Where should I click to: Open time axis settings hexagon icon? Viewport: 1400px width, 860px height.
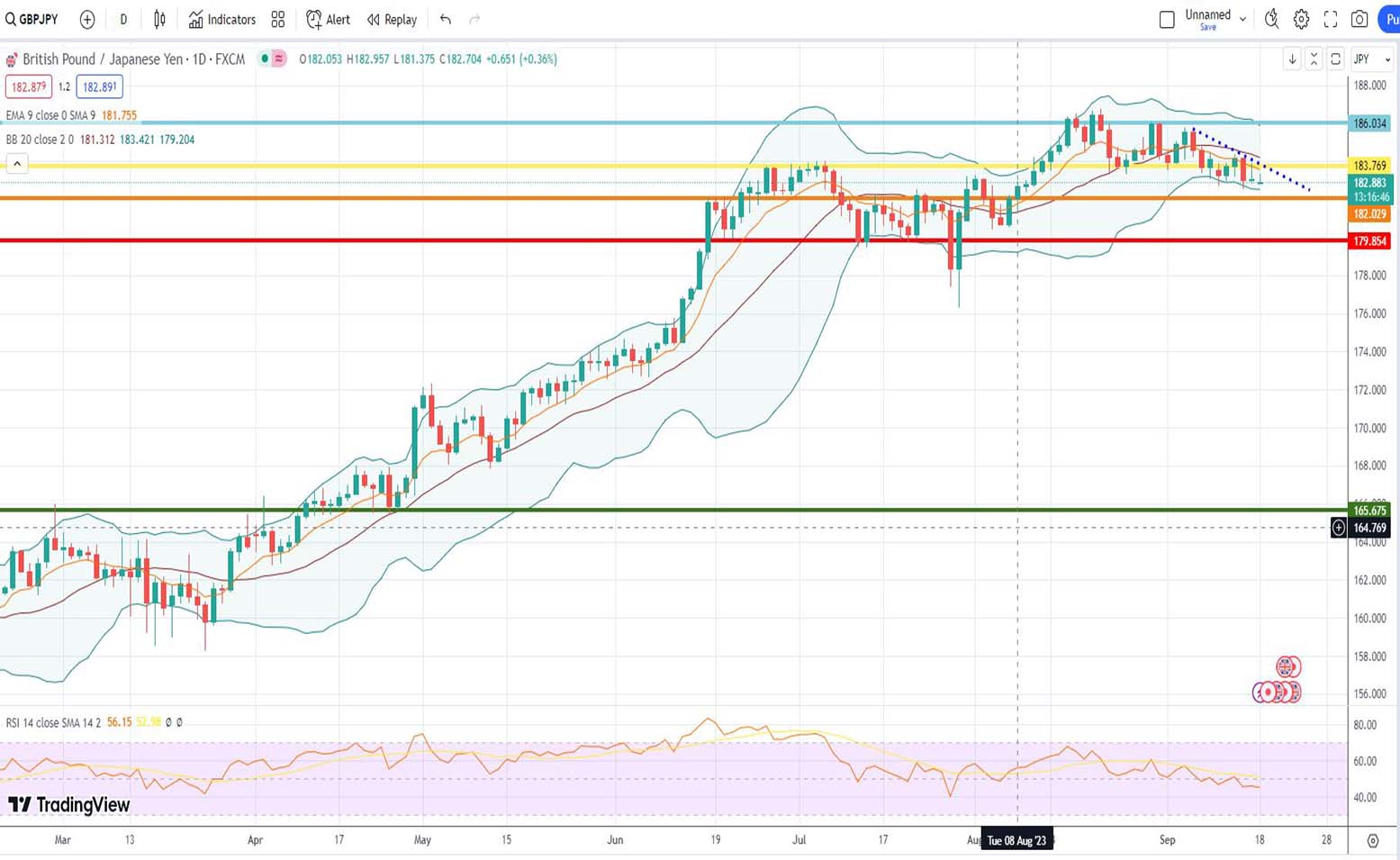[x=1372, y=840]
